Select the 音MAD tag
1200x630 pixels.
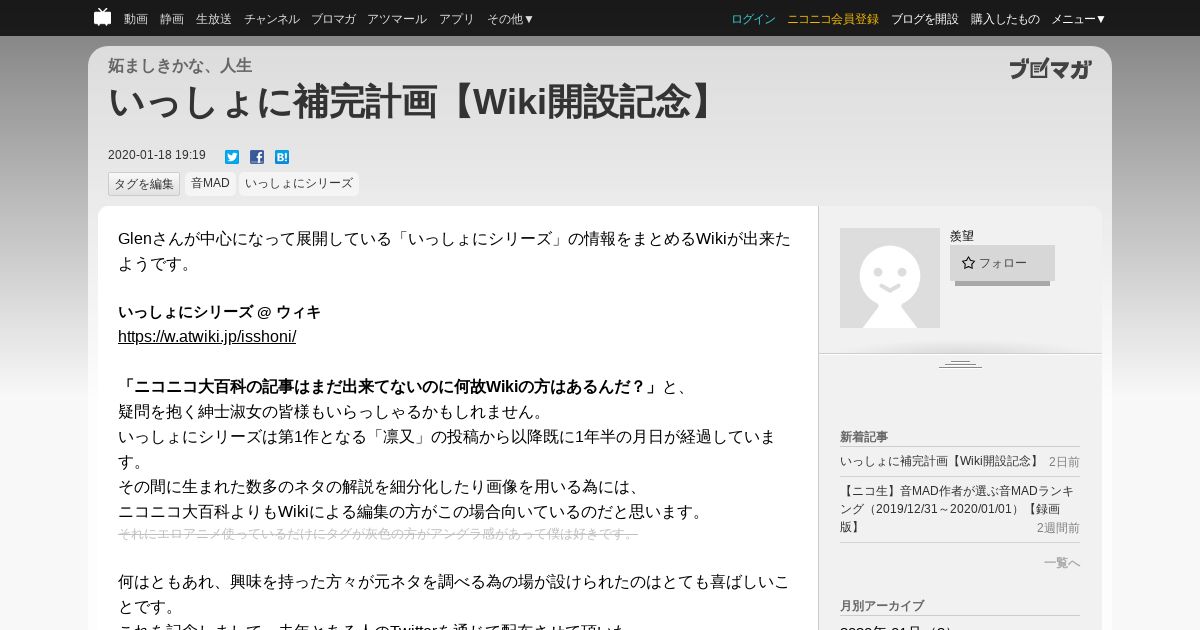click(x=210, y=184)
